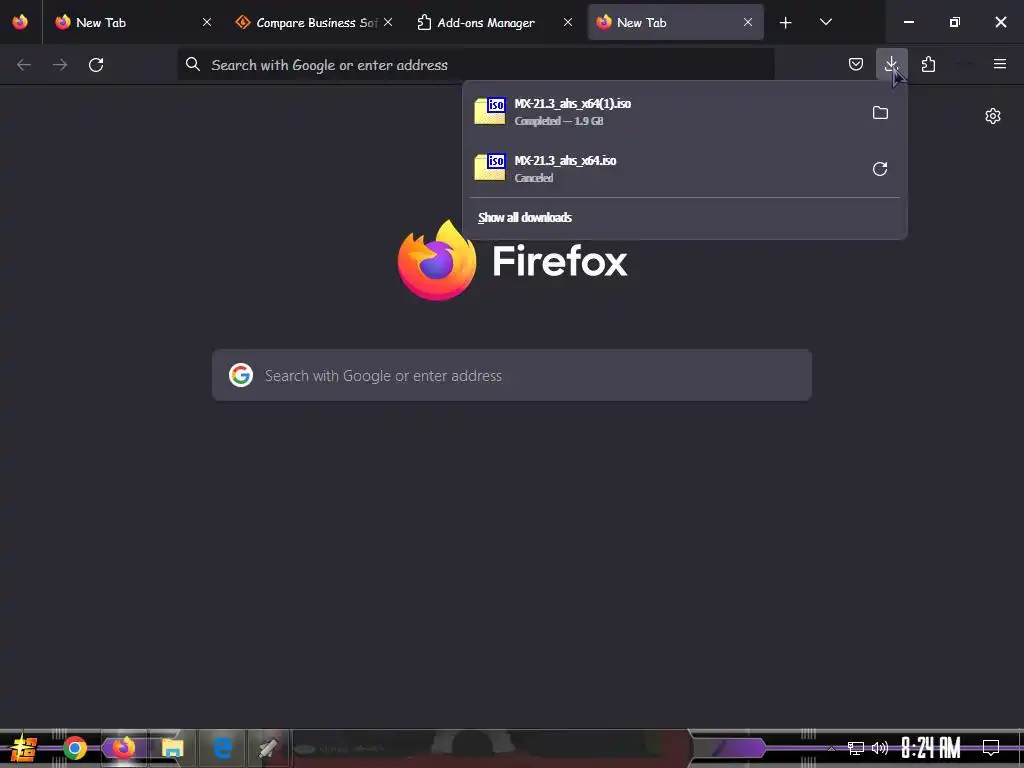This screenshot has height=768, width=1024.
Task: Launch Edge from the taskbar
Action: 222,748
